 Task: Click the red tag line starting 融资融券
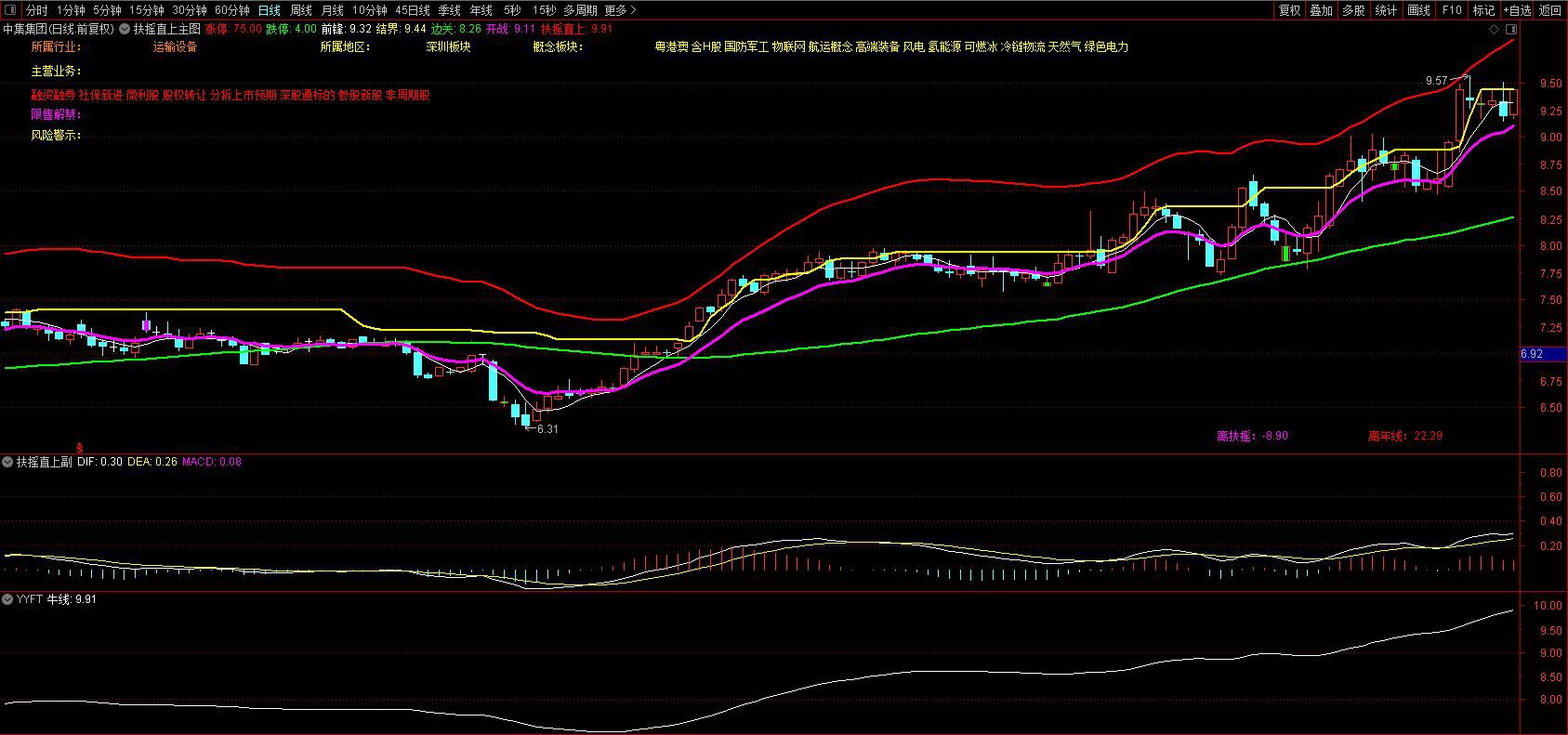[231, 95]
